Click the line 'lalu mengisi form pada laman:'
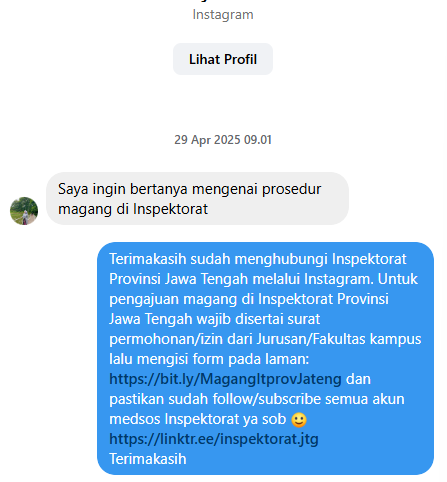The image size is (447, 482). point(209,359)
